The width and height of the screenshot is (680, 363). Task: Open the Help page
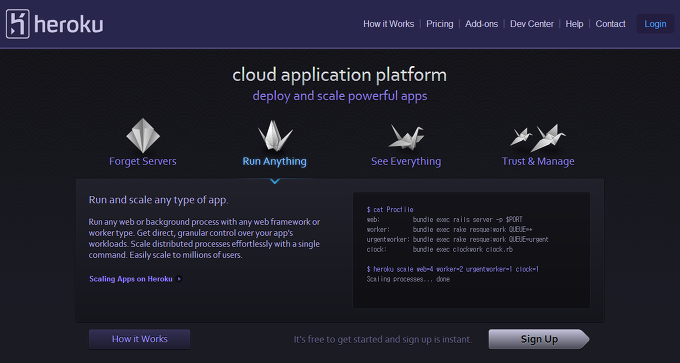coord(574,24)
